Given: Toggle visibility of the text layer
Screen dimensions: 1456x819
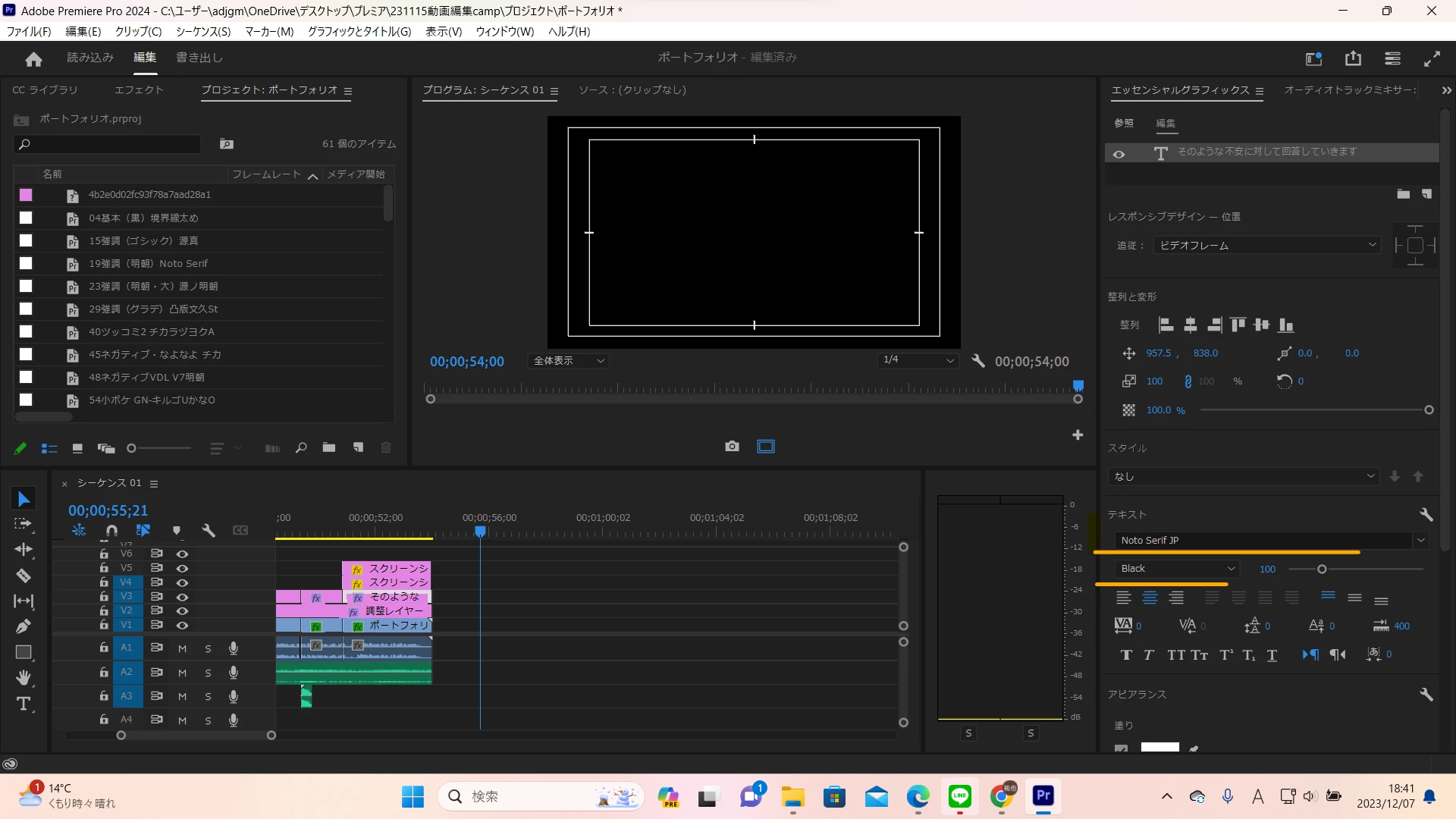Looking at the screenshot, I should (x=1119, y=154).
